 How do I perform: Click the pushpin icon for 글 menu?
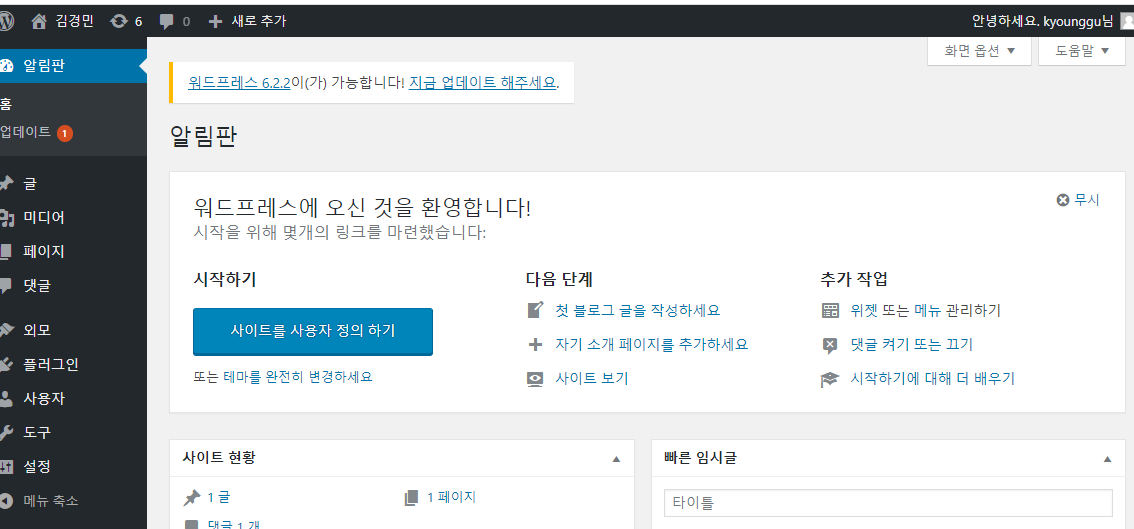[7, 184]
